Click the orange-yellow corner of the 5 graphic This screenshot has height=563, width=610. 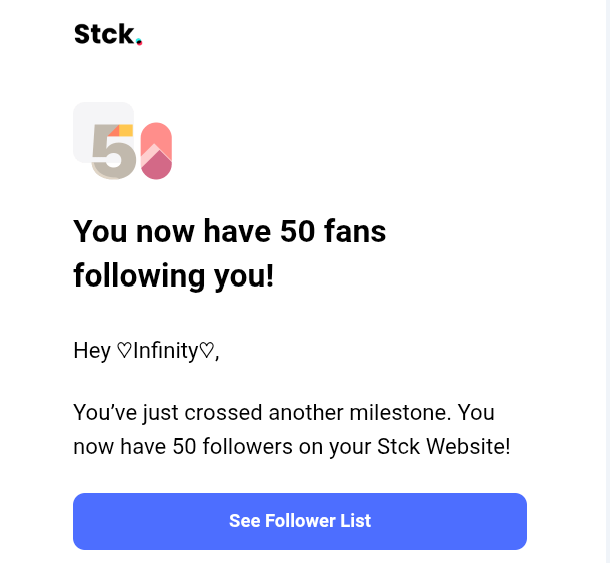124,130
